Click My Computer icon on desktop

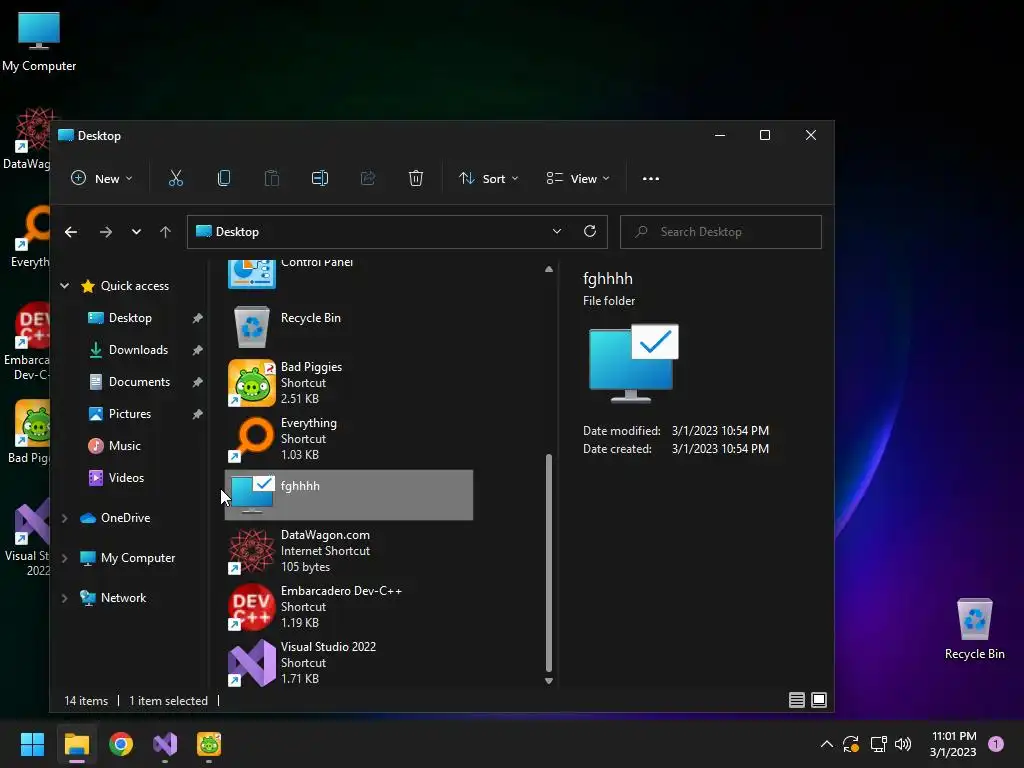pyautogui.click(x=39, y=41)
